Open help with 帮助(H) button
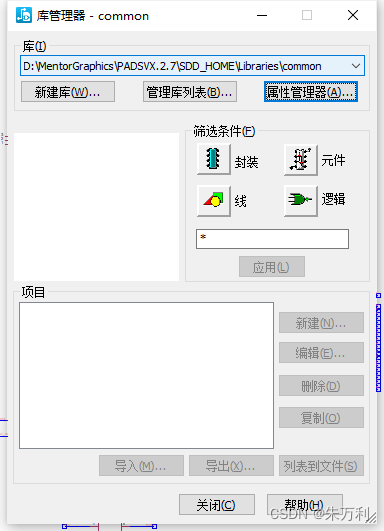 [x=305, y=505]
